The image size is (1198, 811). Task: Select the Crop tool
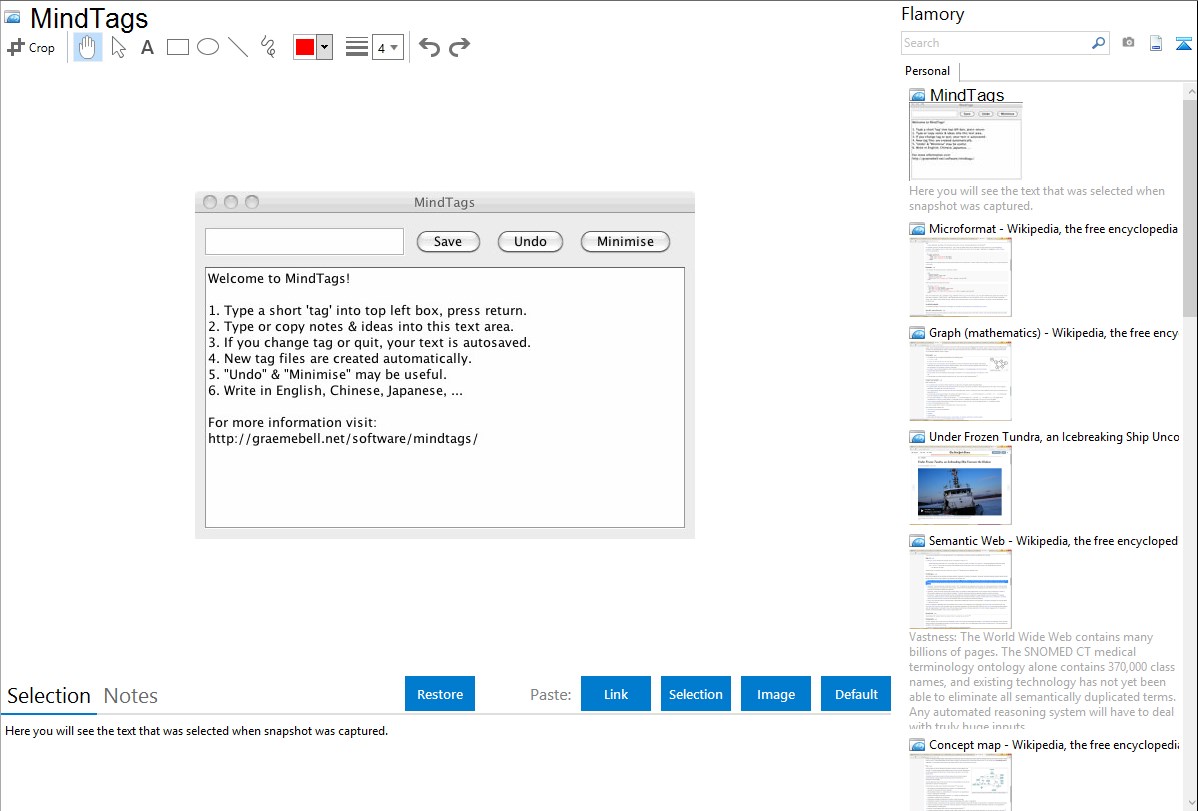[x=31, y=47]
